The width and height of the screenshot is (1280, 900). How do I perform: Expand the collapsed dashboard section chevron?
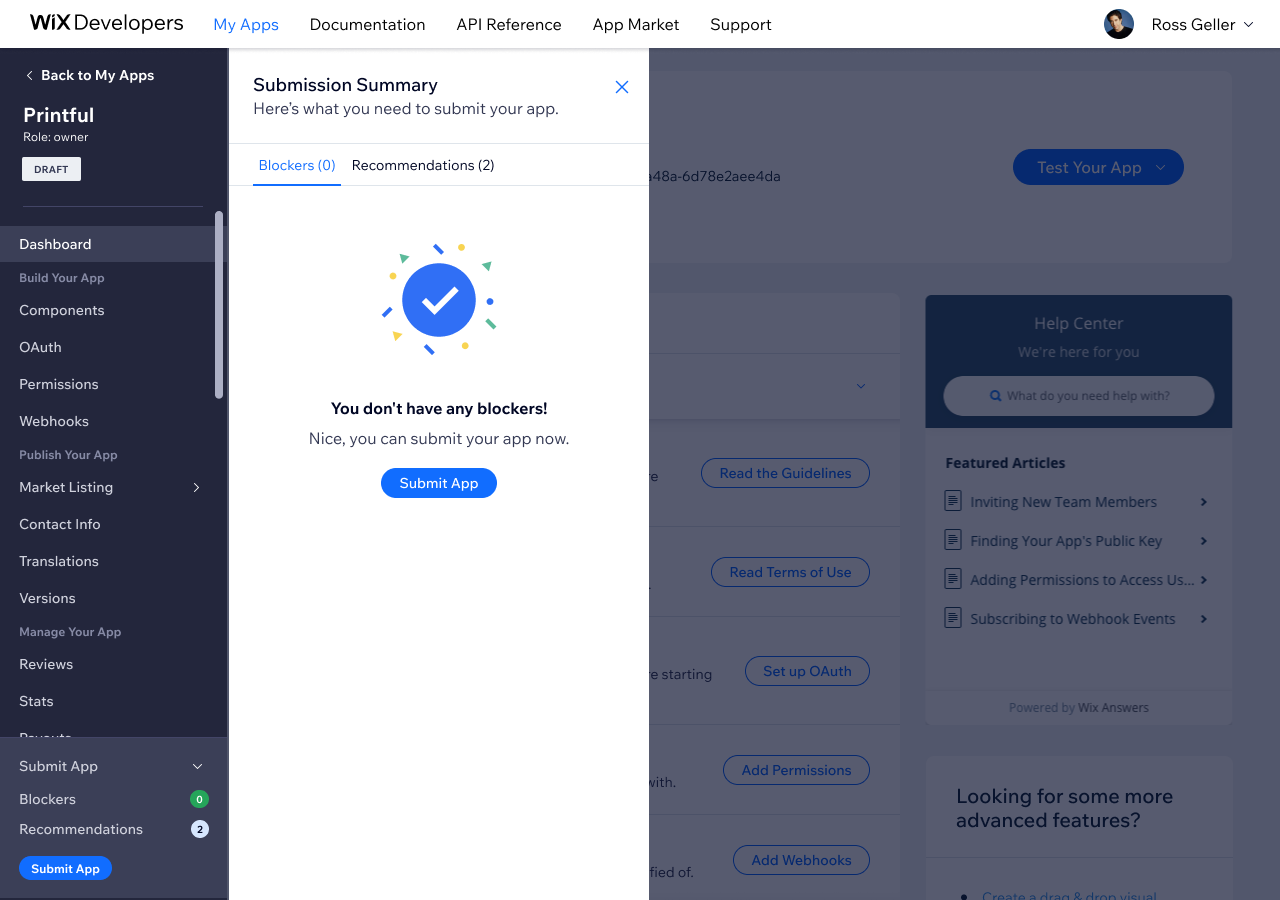861,386
